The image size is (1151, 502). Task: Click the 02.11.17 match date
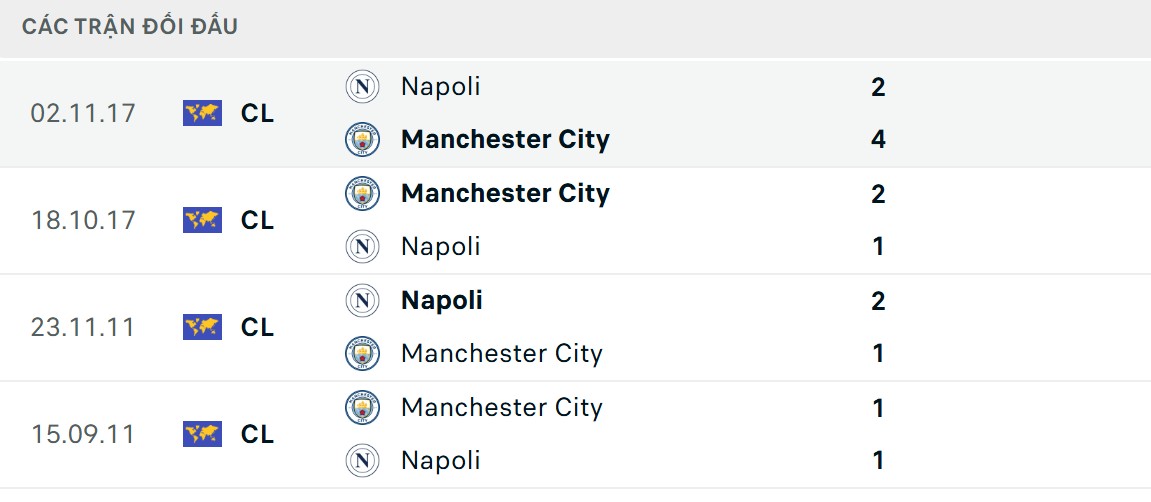(83, 113)
